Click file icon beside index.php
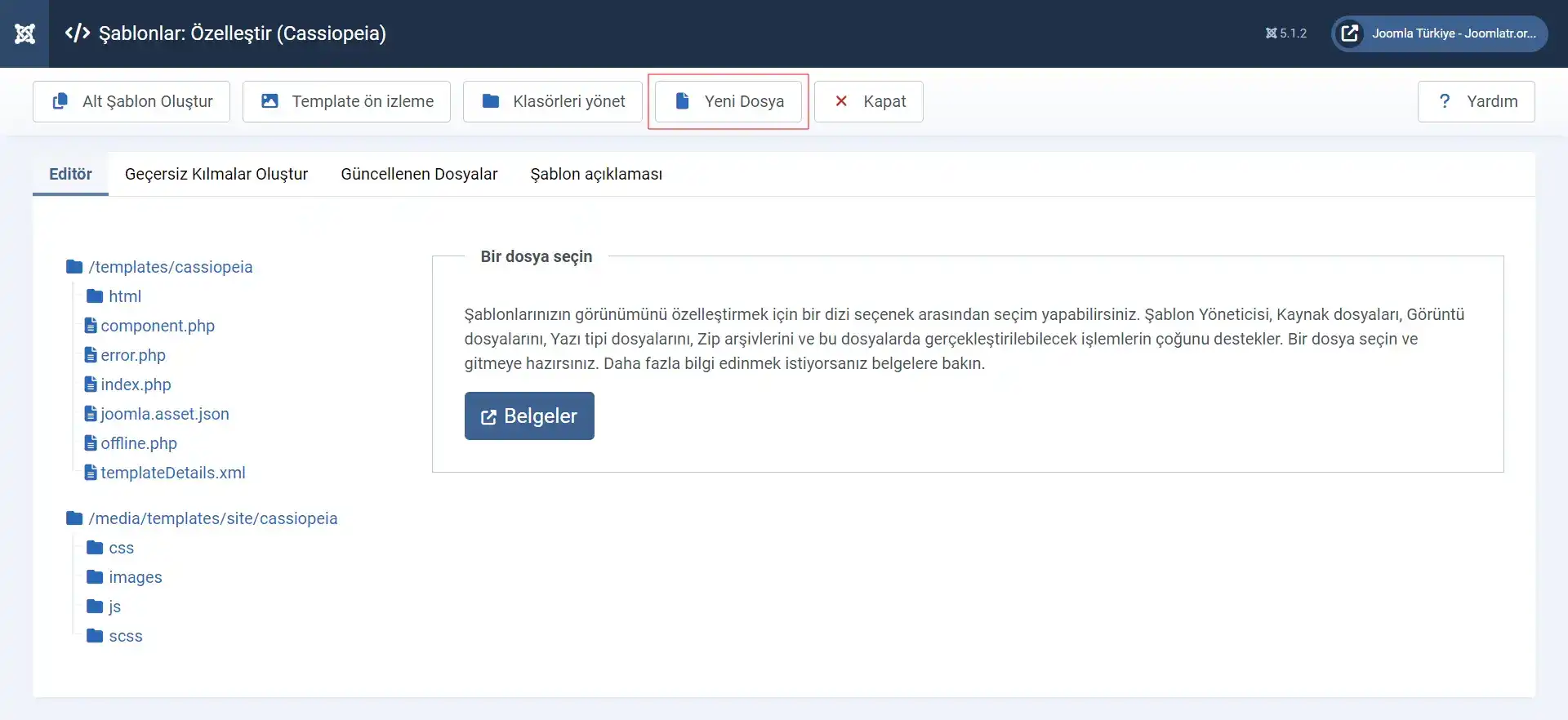 click(x=91, y=384)
